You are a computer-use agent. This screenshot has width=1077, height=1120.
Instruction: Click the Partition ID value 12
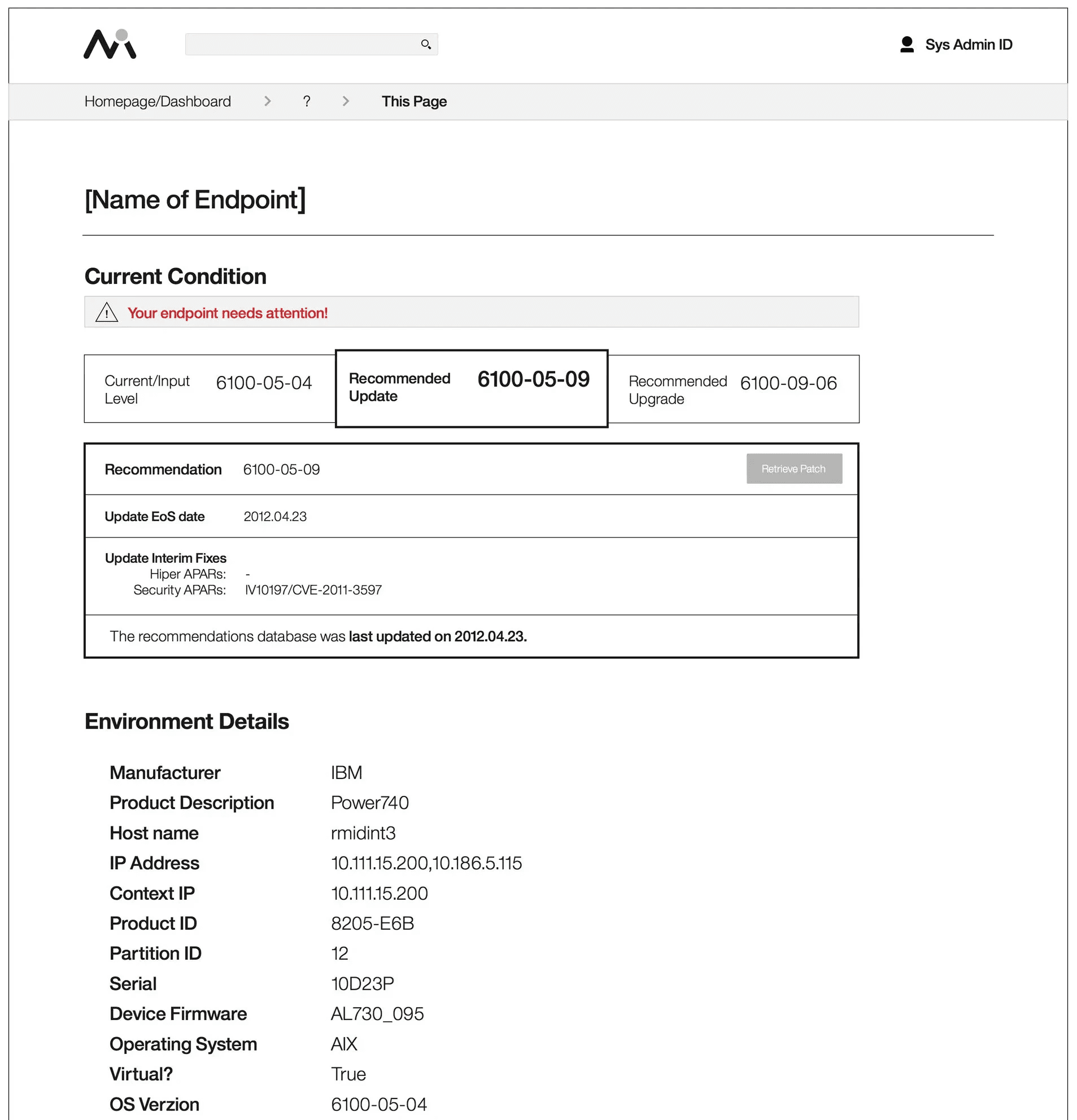(339, 953)
